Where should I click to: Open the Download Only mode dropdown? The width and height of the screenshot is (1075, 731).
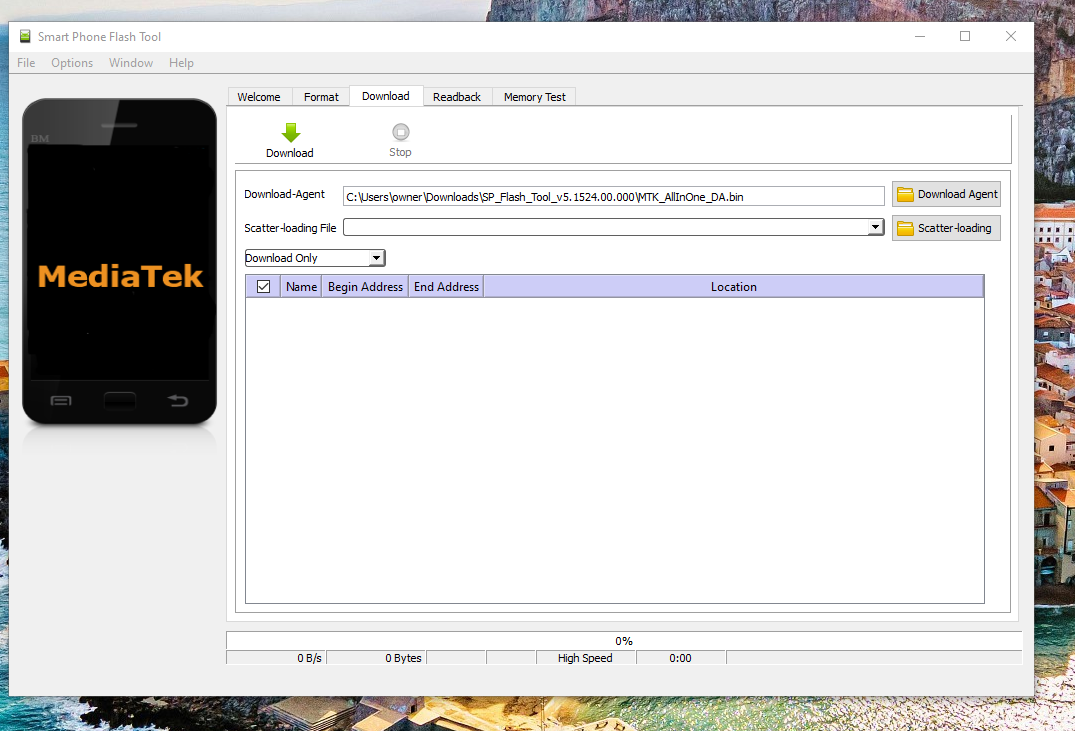click(x=315, y=258)
